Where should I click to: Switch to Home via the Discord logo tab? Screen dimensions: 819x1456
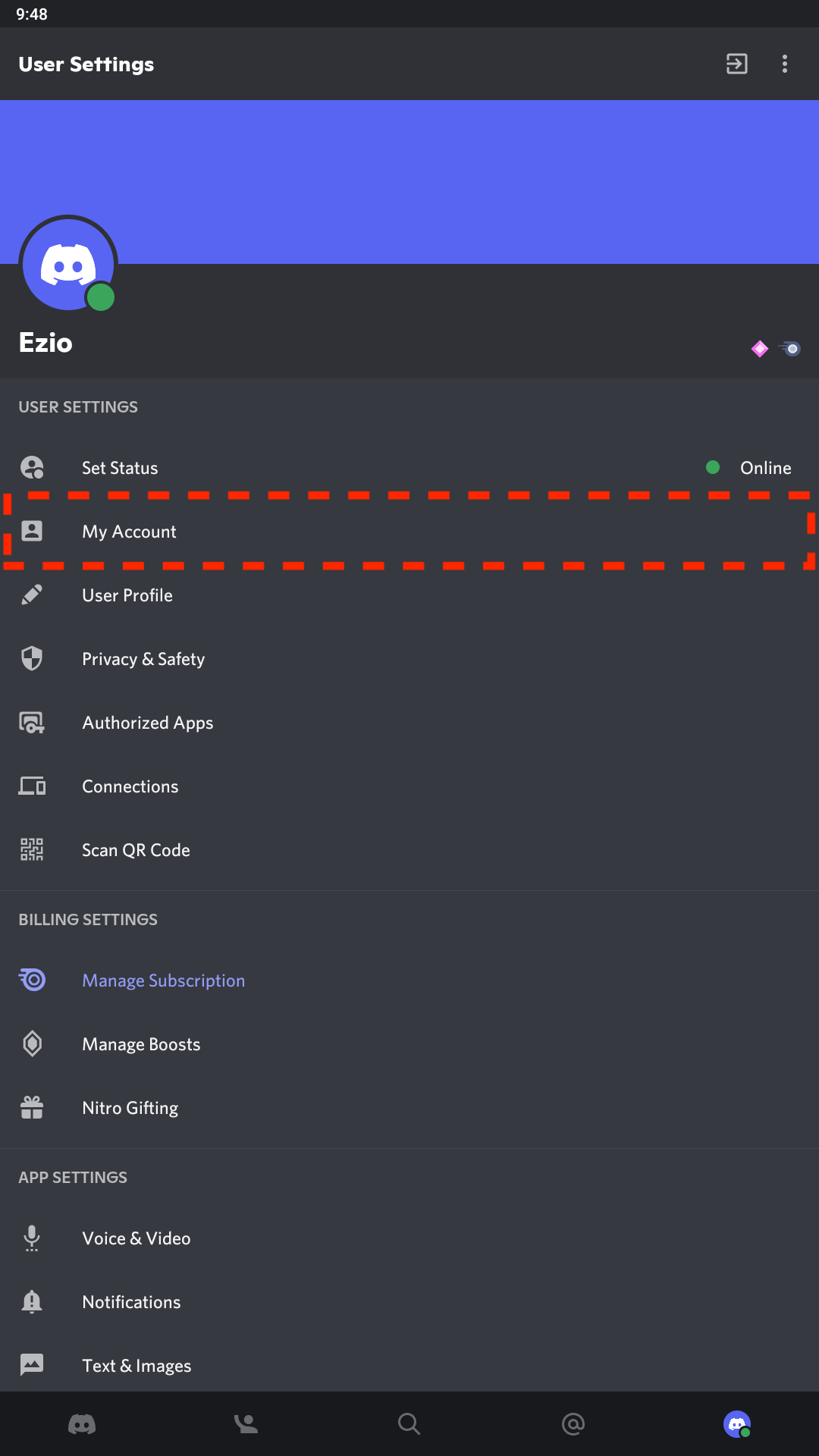(x=82, y=1424)
